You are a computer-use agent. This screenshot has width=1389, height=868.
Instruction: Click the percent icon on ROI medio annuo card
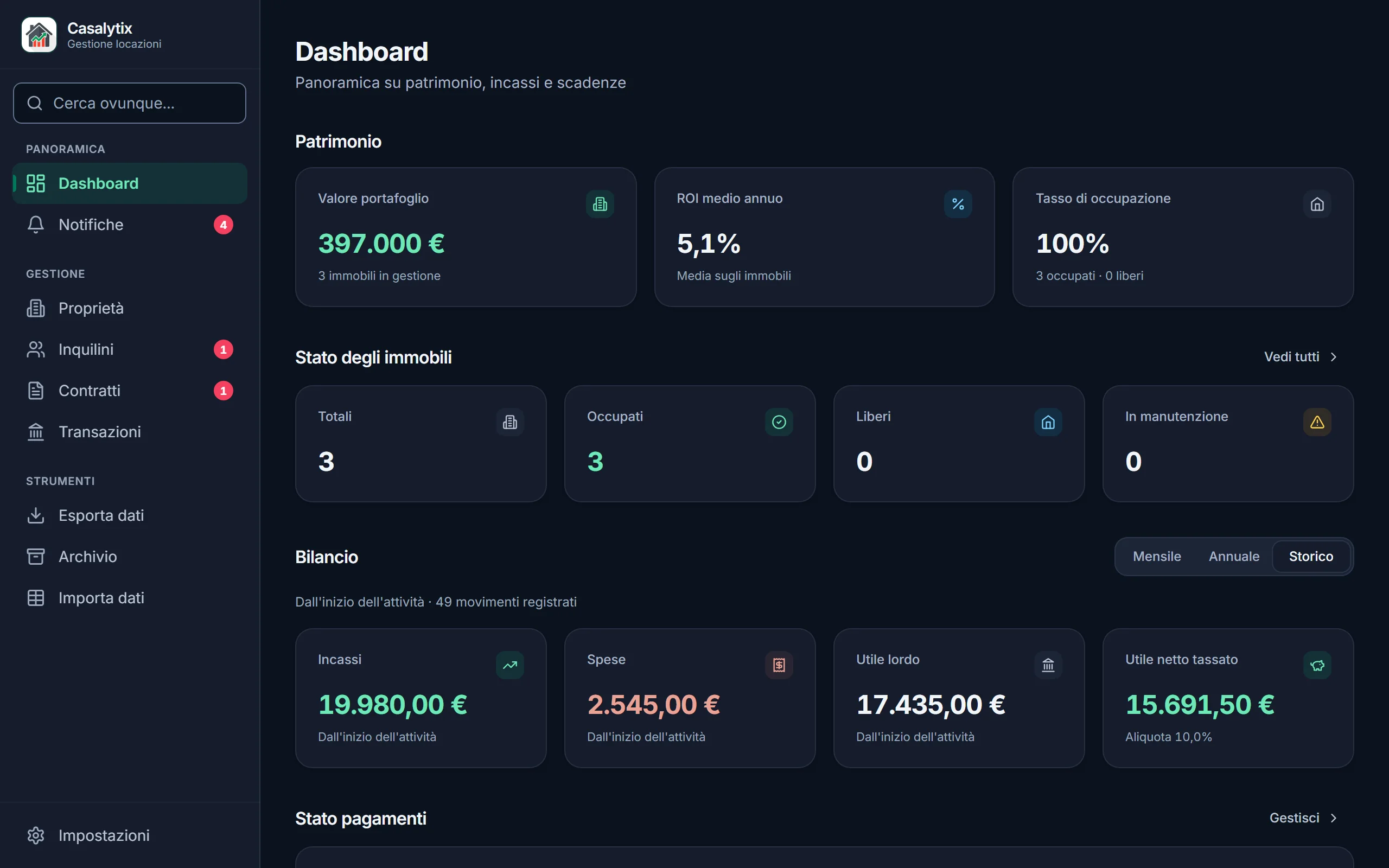958,204
